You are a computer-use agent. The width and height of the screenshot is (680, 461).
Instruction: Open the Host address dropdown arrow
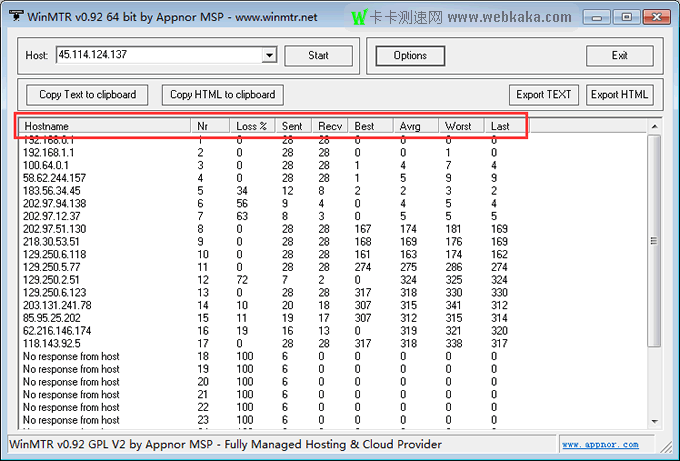pyautogui.click(x=269, y=56)
